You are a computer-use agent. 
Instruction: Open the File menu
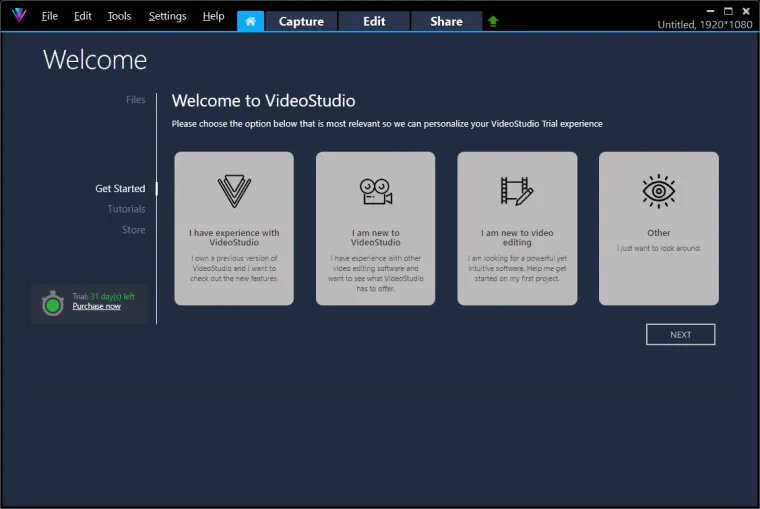[x=49, y=16]
